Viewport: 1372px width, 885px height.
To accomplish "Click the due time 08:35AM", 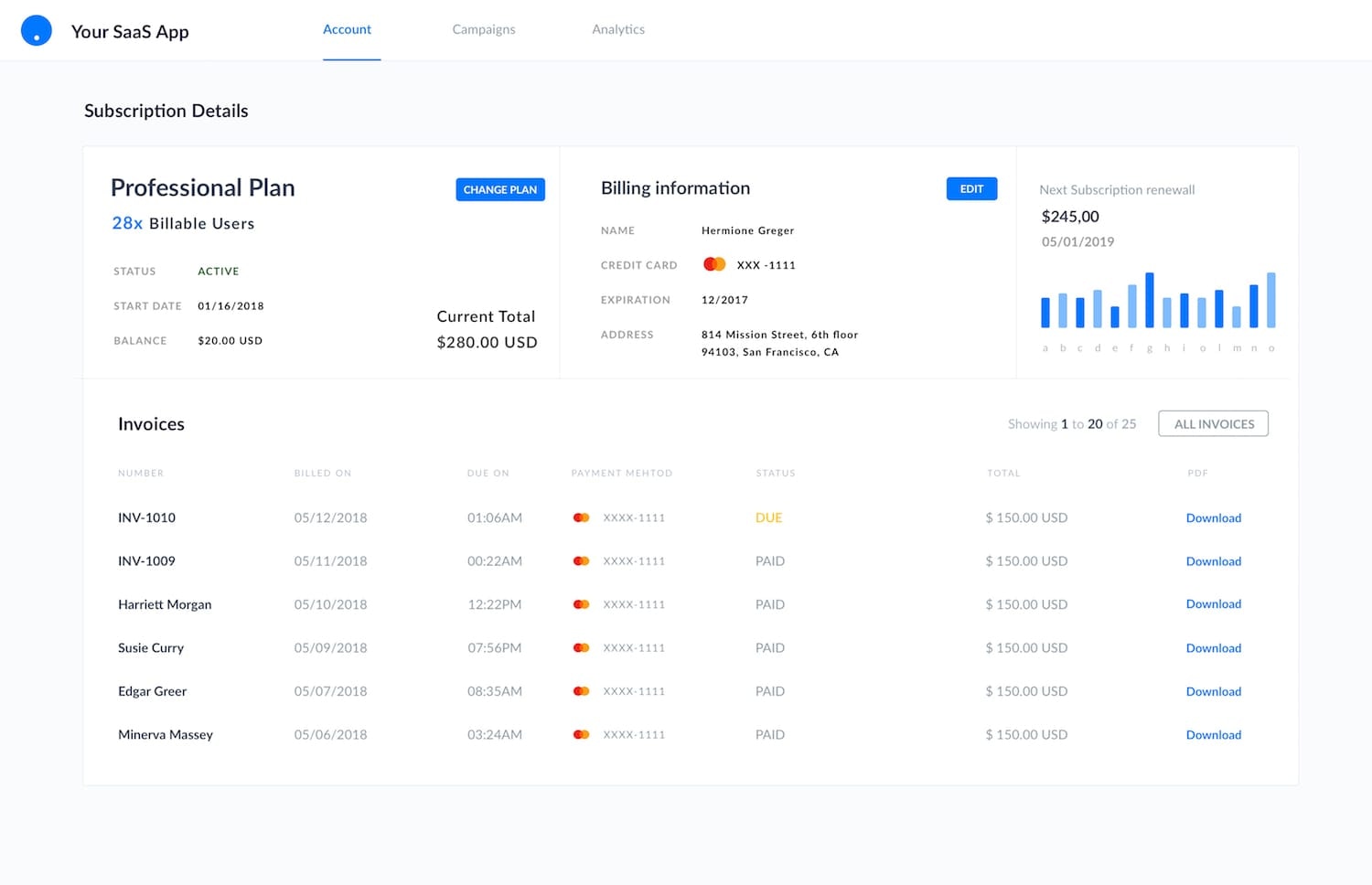I will (494, 691).
